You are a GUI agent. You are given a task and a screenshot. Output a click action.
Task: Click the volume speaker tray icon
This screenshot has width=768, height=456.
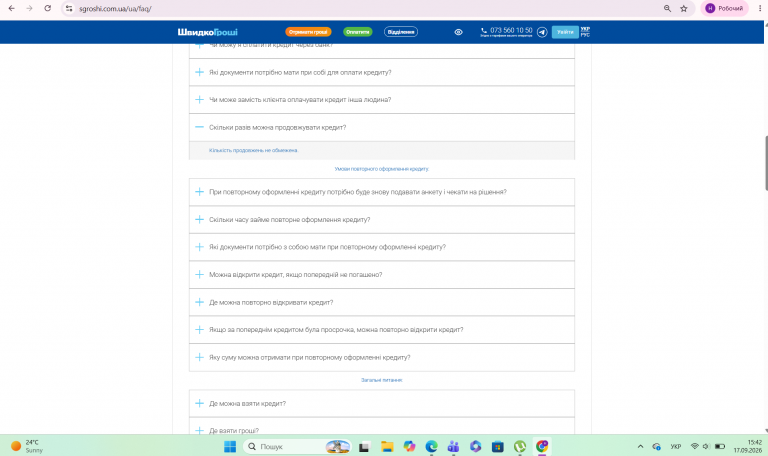tap(706, 446)
